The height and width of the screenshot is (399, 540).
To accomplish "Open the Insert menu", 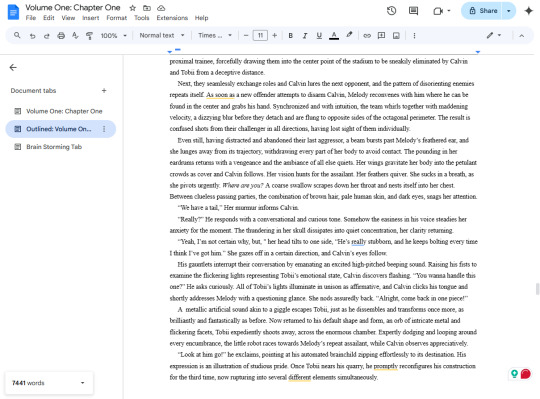I will (91, 18).
